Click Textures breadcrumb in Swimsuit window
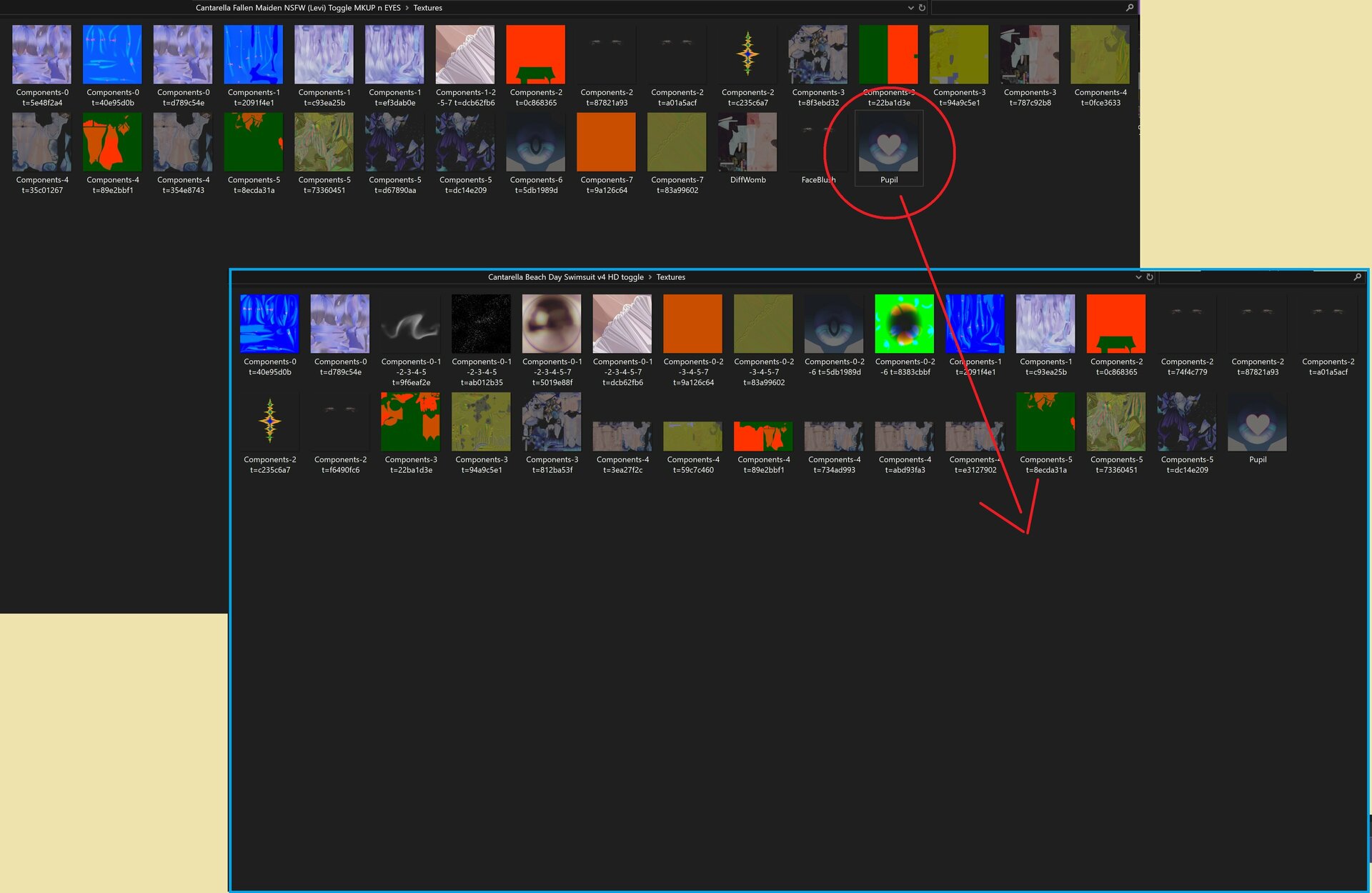Screen dimensions: 1372x893 670,277
